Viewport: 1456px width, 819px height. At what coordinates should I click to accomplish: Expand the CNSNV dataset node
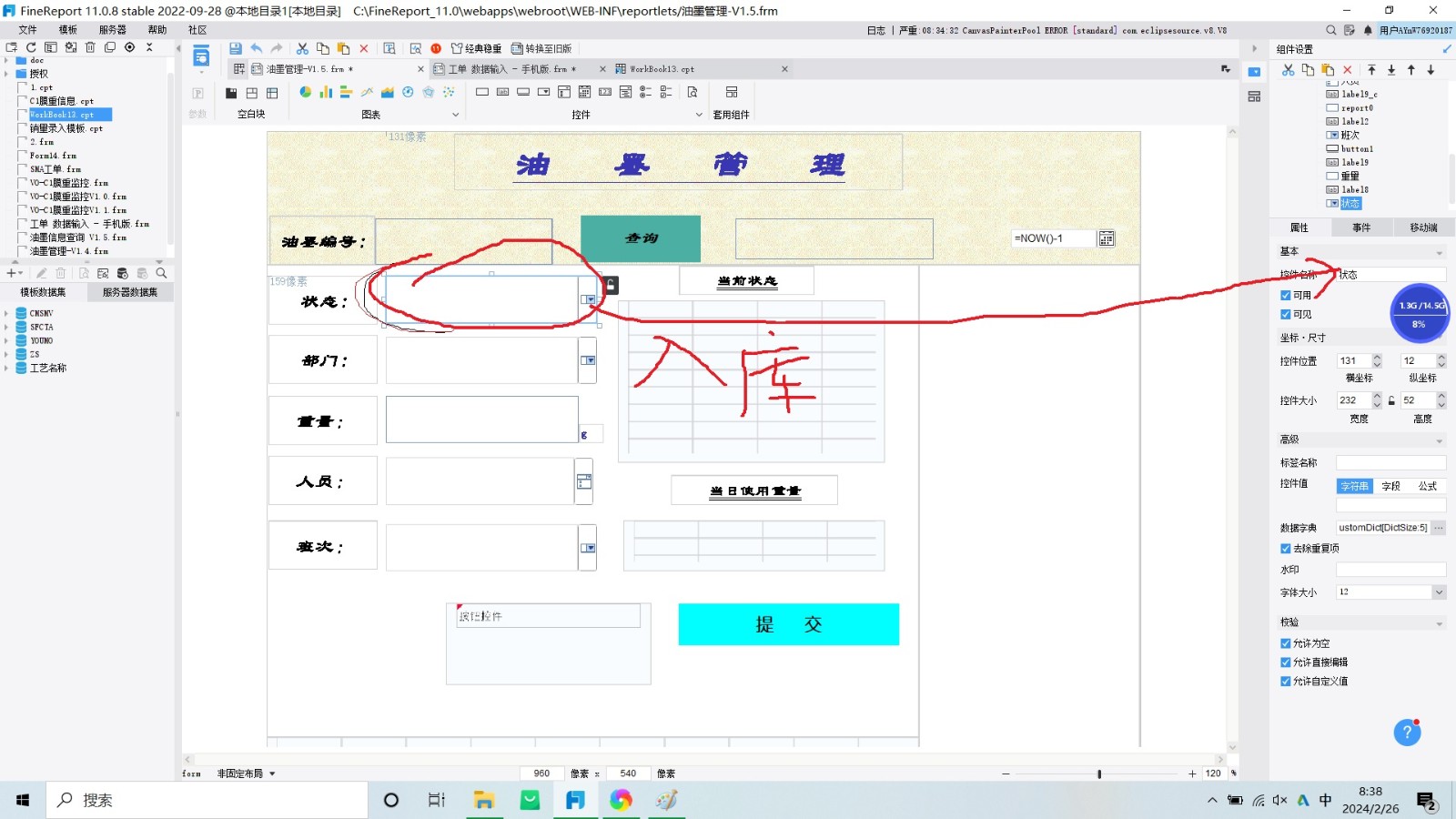coord(6,313)
